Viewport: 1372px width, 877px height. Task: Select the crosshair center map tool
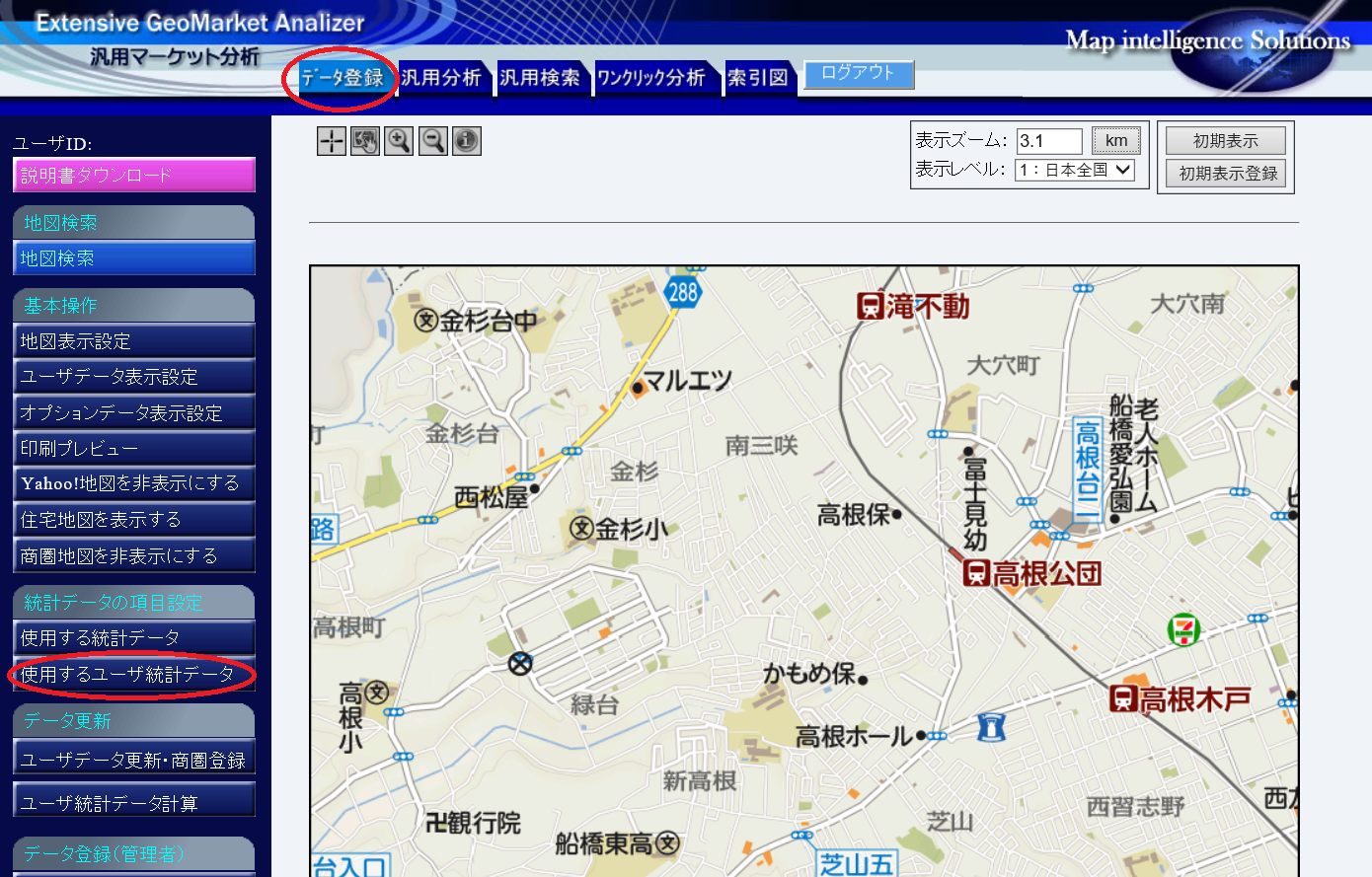tap(331, 141)
